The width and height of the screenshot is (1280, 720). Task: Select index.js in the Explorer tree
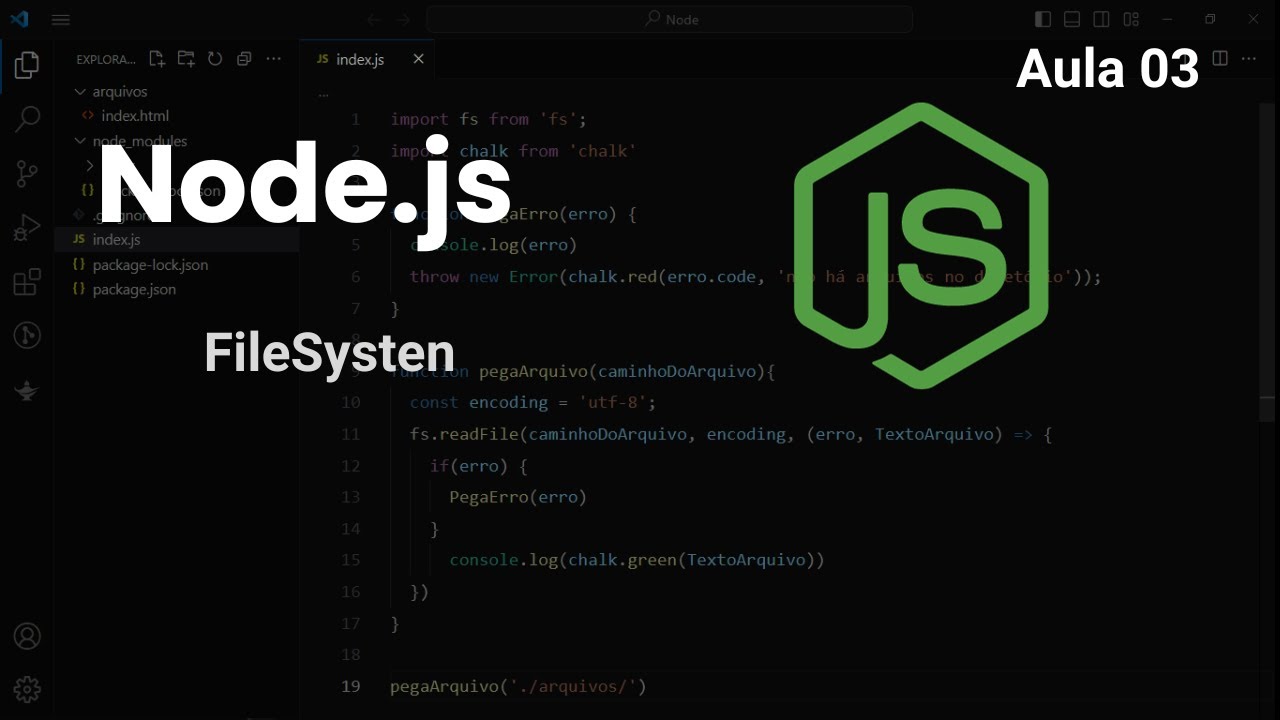coord(116,240)
